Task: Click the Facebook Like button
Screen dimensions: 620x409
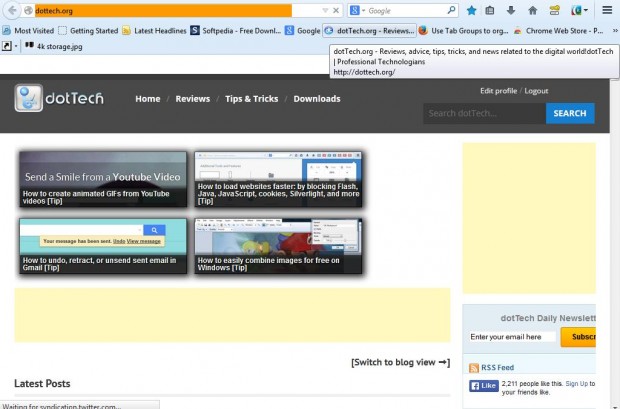Action: click(484, 386)
